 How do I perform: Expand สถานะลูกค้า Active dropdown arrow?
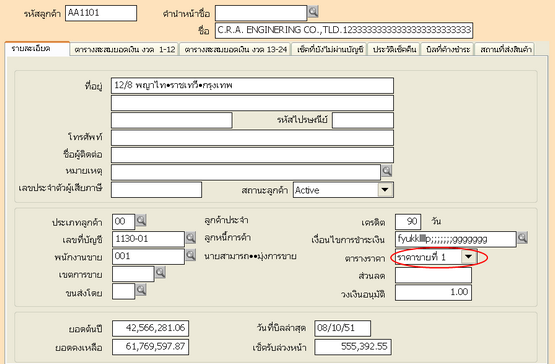pos(385,190)
